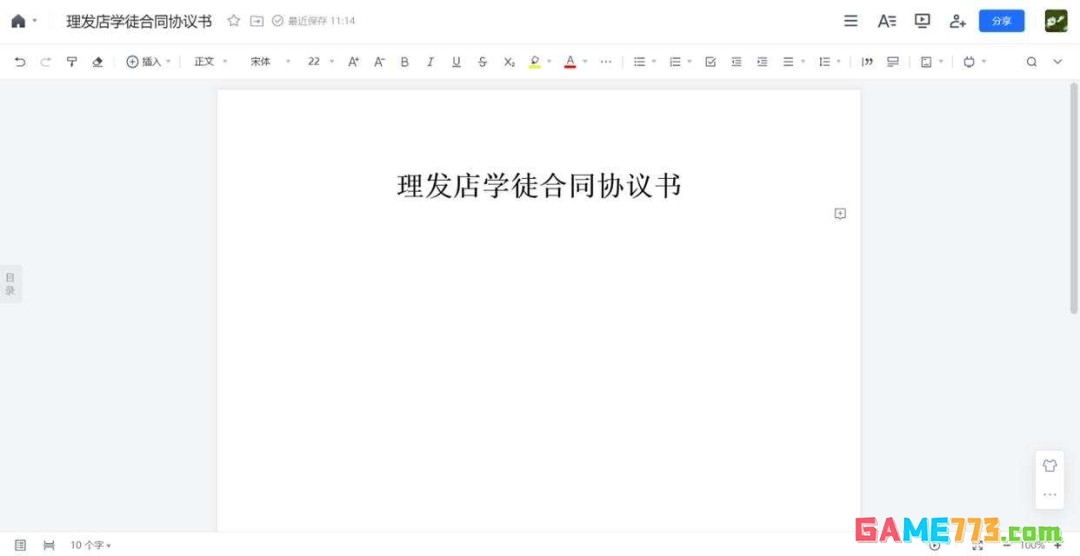This screenshot has width=1080, height=556.
Task: Open the 插入 insert menu
Action: pyautogui.click(x=148, y=62)
